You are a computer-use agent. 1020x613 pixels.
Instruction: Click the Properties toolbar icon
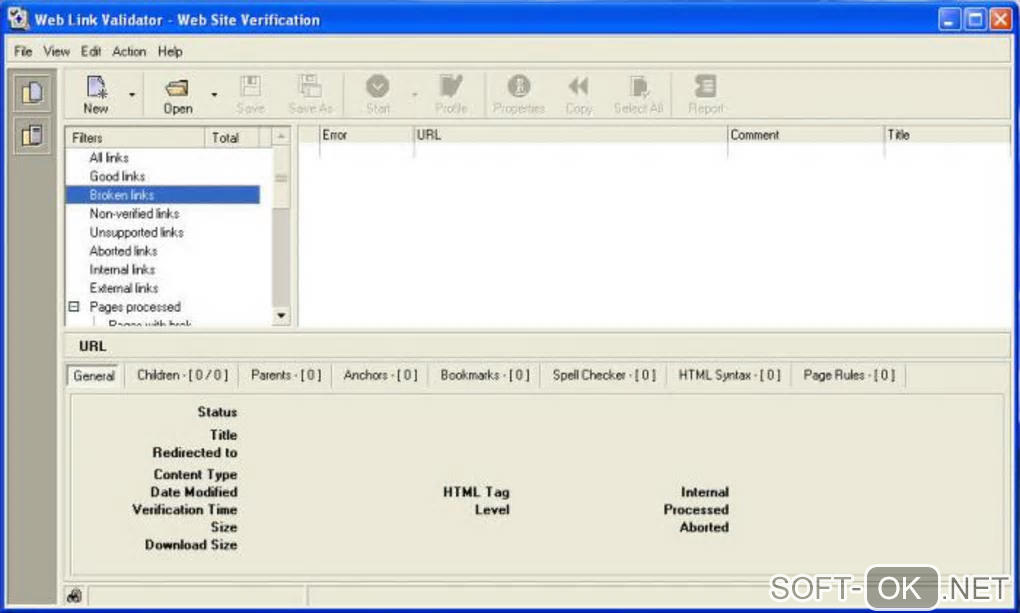click(518, 89)
